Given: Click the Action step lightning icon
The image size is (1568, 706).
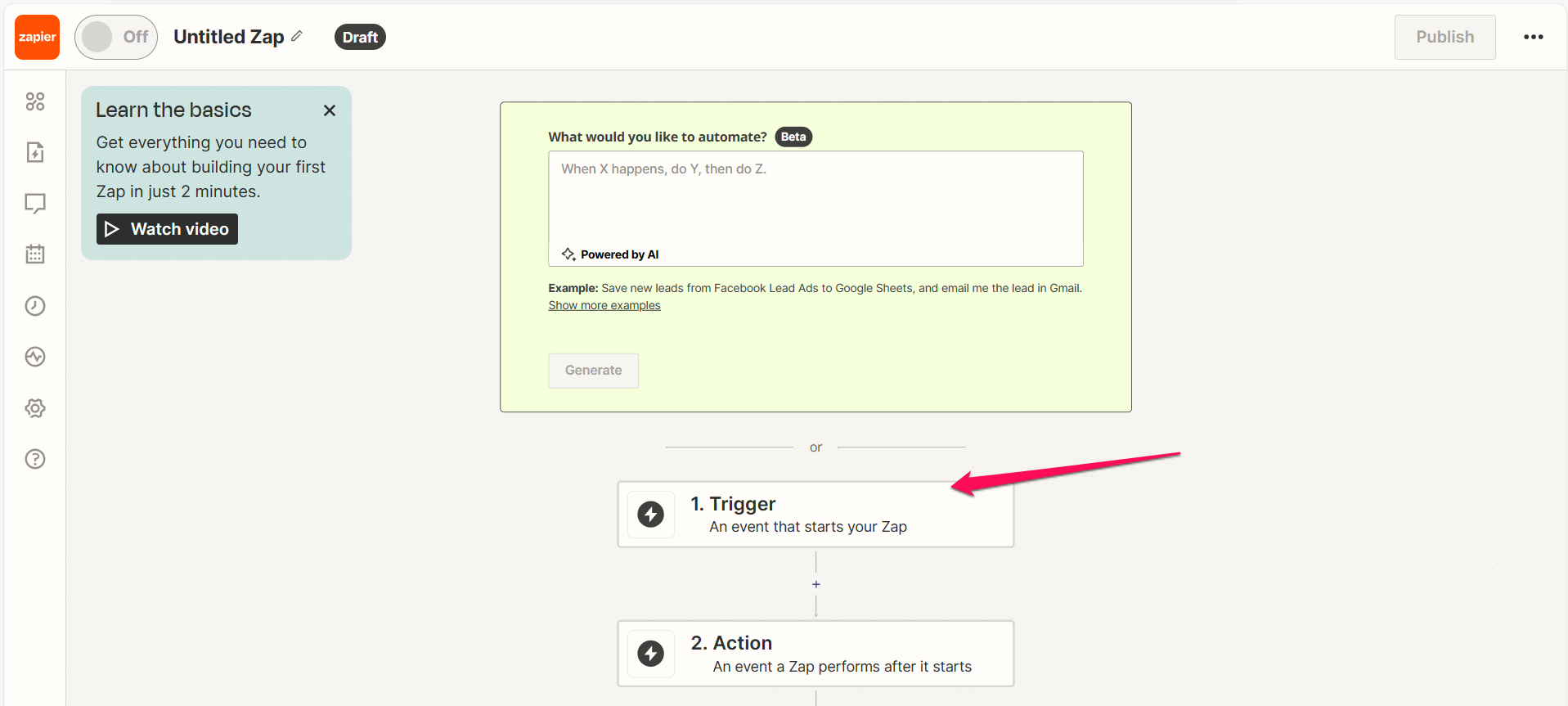Looking at the screenshot, I should click(x=651, y=654).
